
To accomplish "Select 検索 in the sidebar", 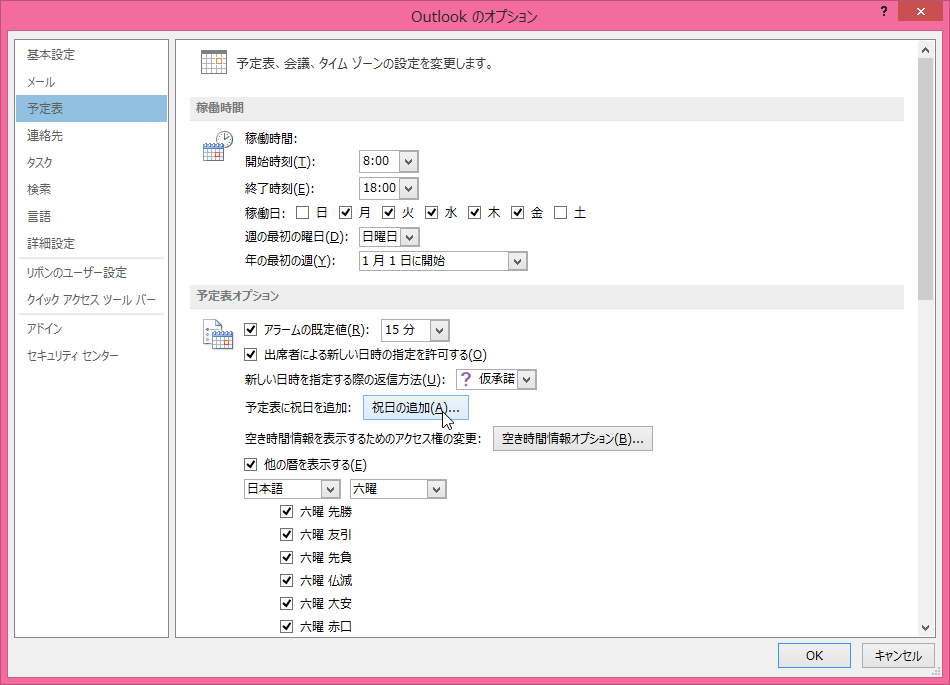I will [x=91, y=190].
